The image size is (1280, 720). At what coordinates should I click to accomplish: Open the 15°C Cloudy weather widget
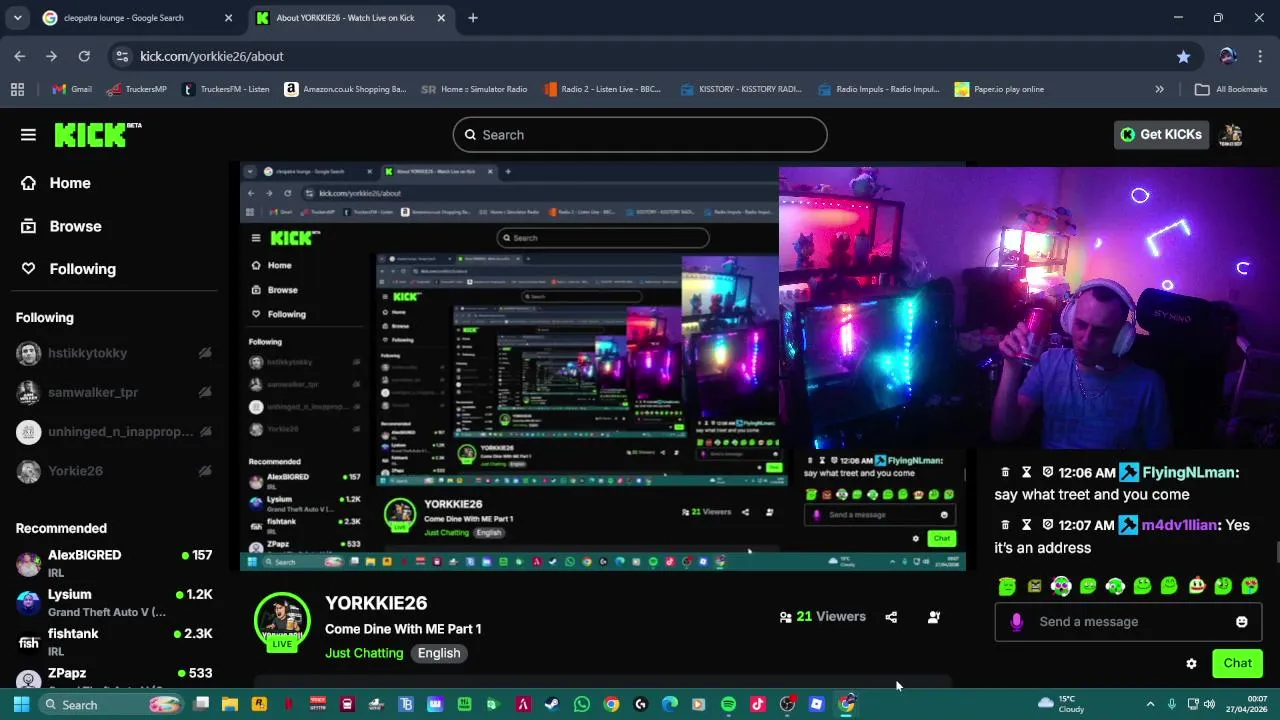[1062, 704]
